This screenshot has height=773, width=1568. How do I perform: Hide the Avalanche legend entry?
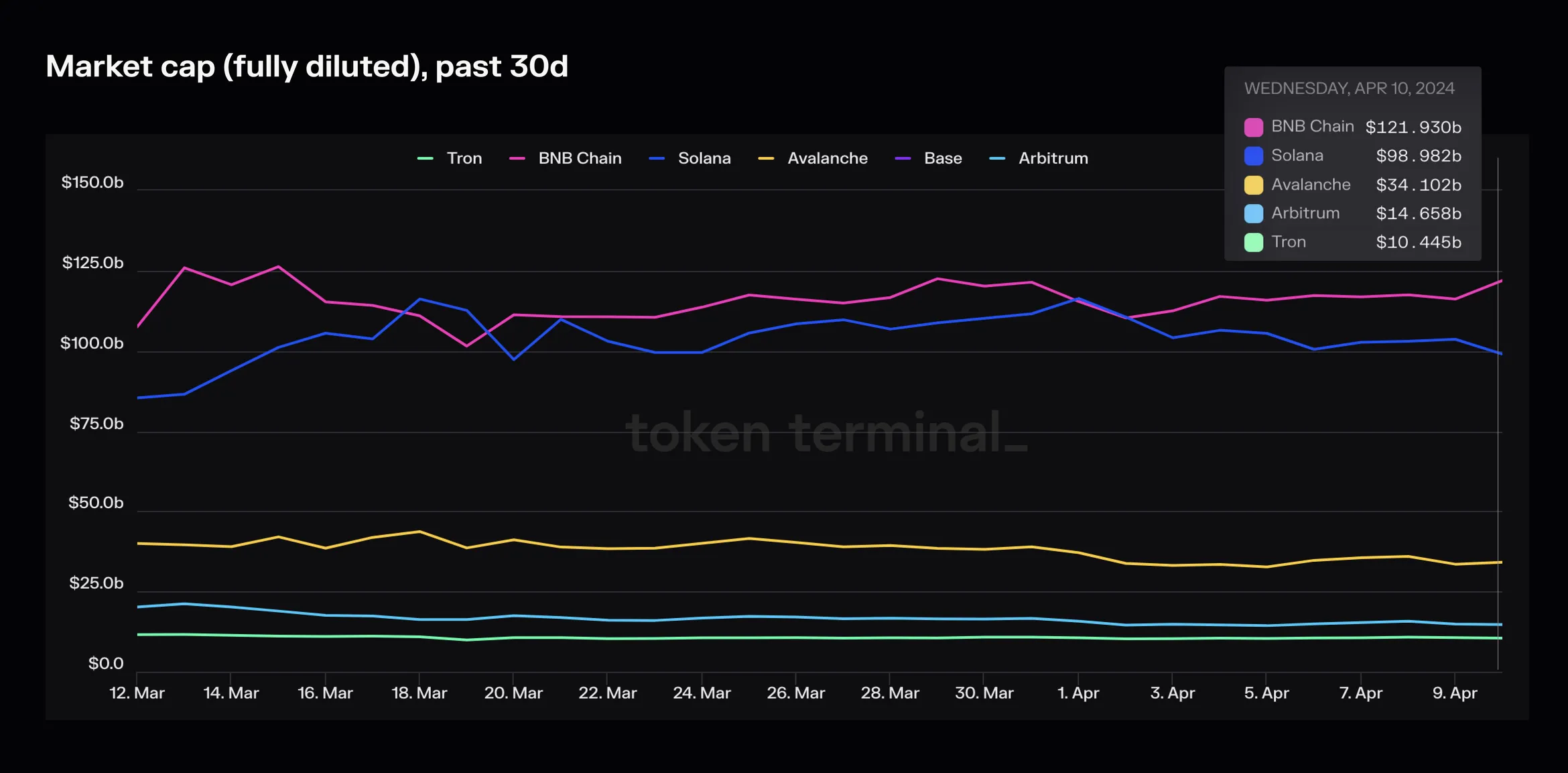click(813, 158)
